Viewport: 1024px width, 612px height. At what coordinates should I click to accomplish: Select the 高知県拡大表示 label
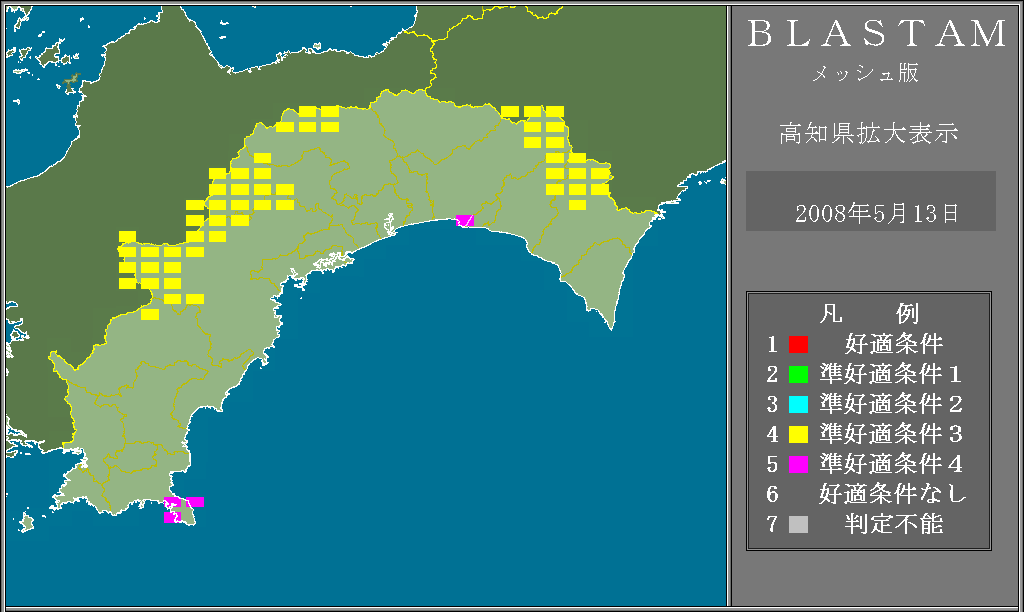[x=868, y=134]
